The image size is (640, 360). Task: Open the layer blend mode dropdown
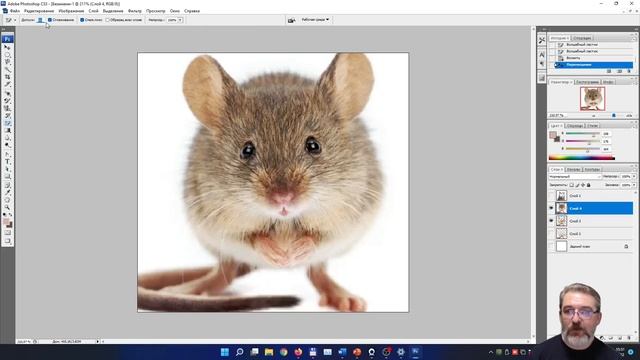click(x=575, y=177)
